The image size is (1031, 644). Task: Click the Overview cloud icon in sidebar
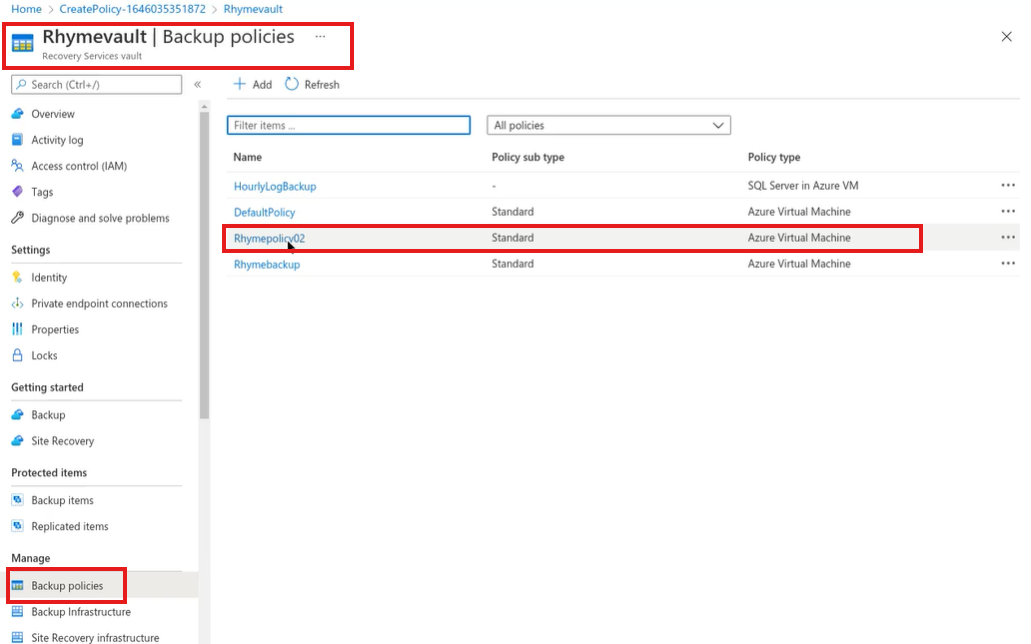18,114
